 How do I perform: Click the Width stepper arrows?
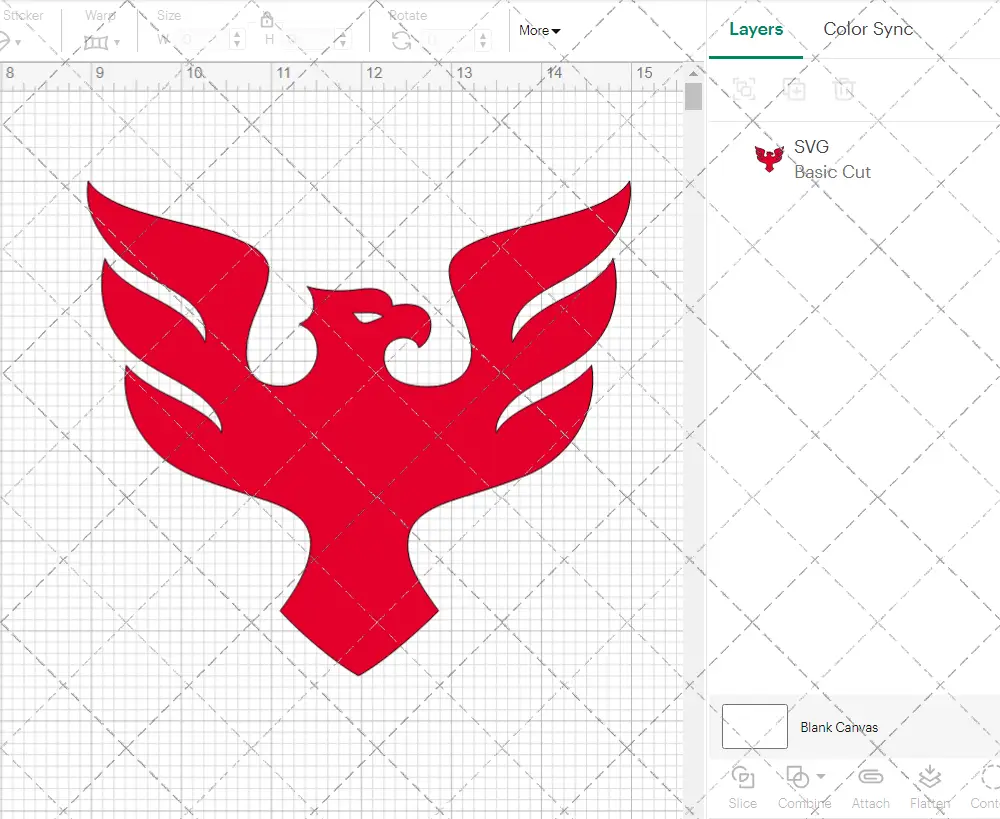point(237,40)
